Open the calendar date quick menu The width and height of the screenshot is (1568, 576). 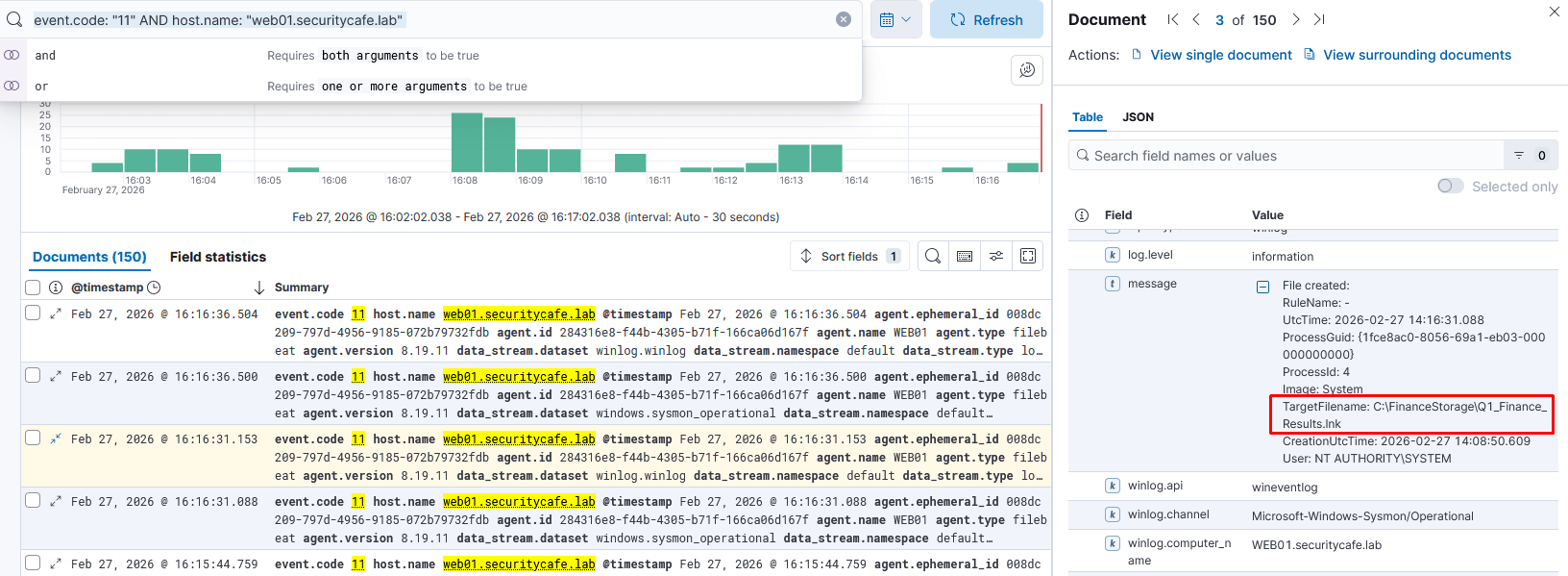pos(895,19)
